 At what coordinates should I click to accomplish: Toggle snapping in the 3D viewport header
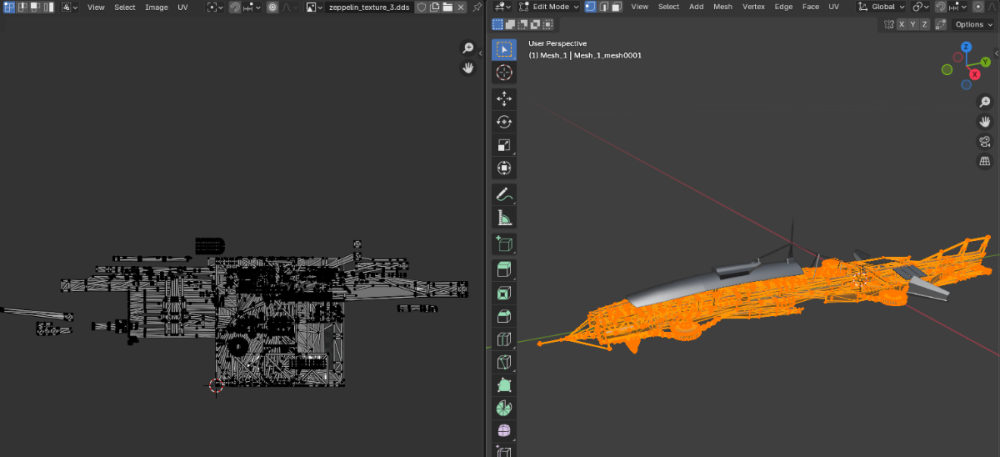point(941,6)
